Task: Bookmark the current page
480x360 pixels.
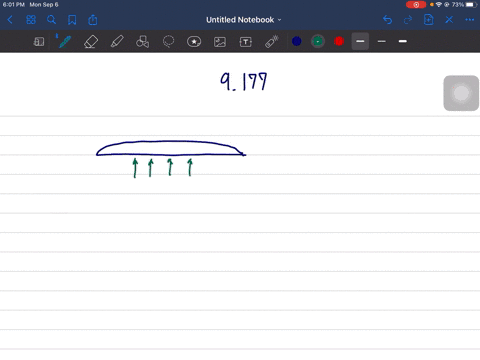Action: 72,20
